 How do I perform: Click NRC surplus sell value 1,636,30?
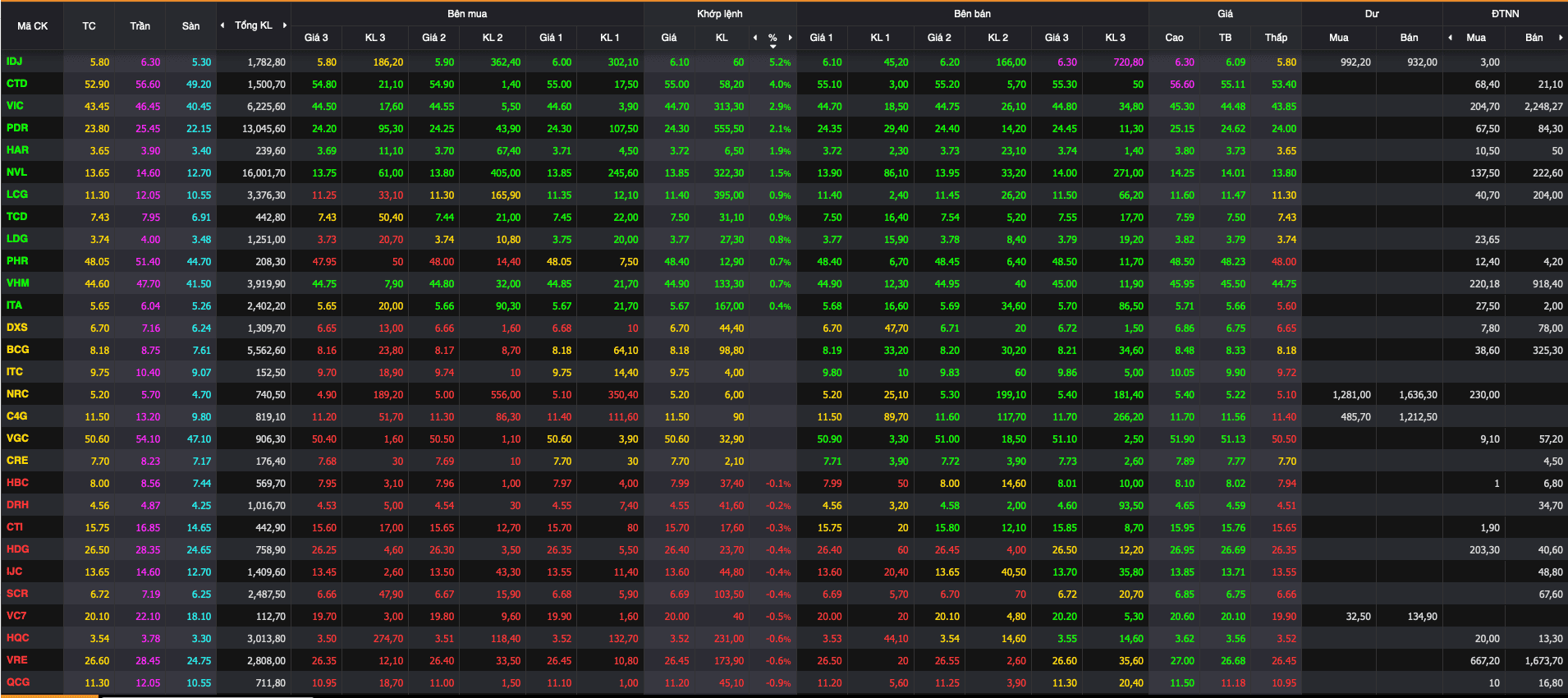point(1418,395)
